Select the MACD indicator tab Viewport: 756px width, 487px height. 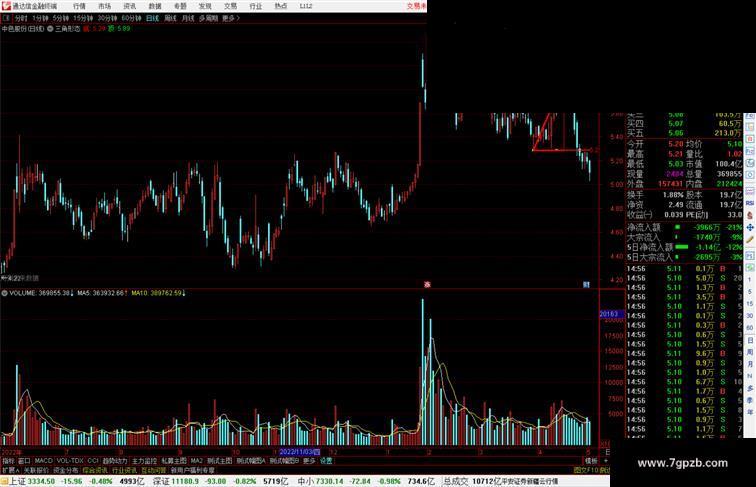pyautogui.click(x=43, y=461)
